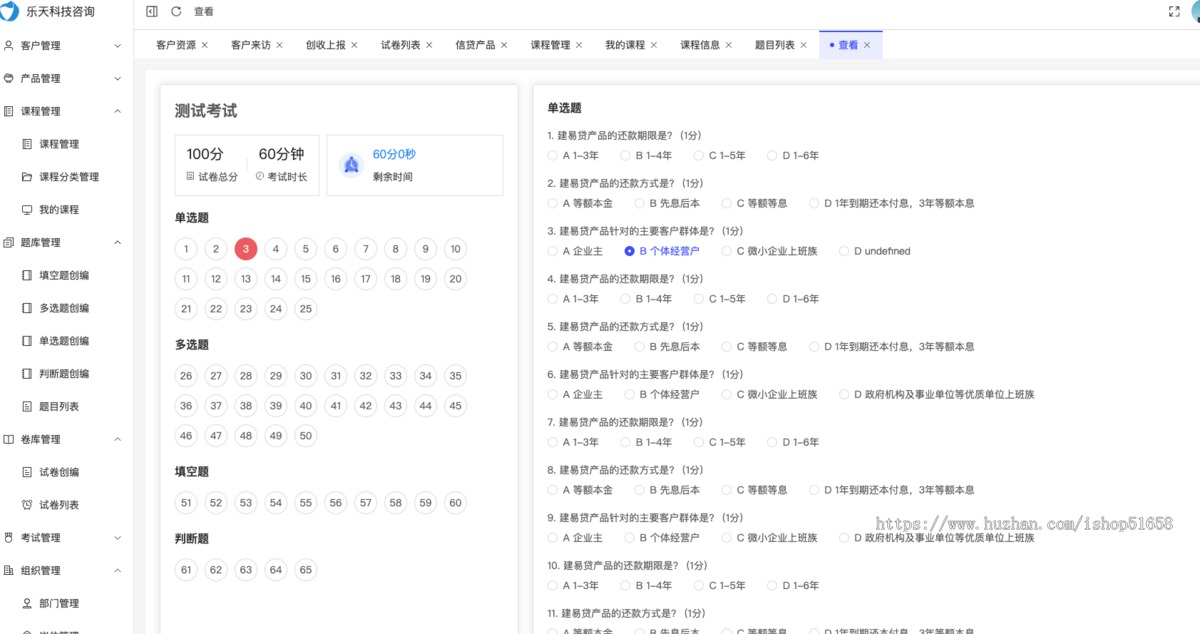
Task: Switch to the 信贷产品 tab
Action: coord(475,44)
